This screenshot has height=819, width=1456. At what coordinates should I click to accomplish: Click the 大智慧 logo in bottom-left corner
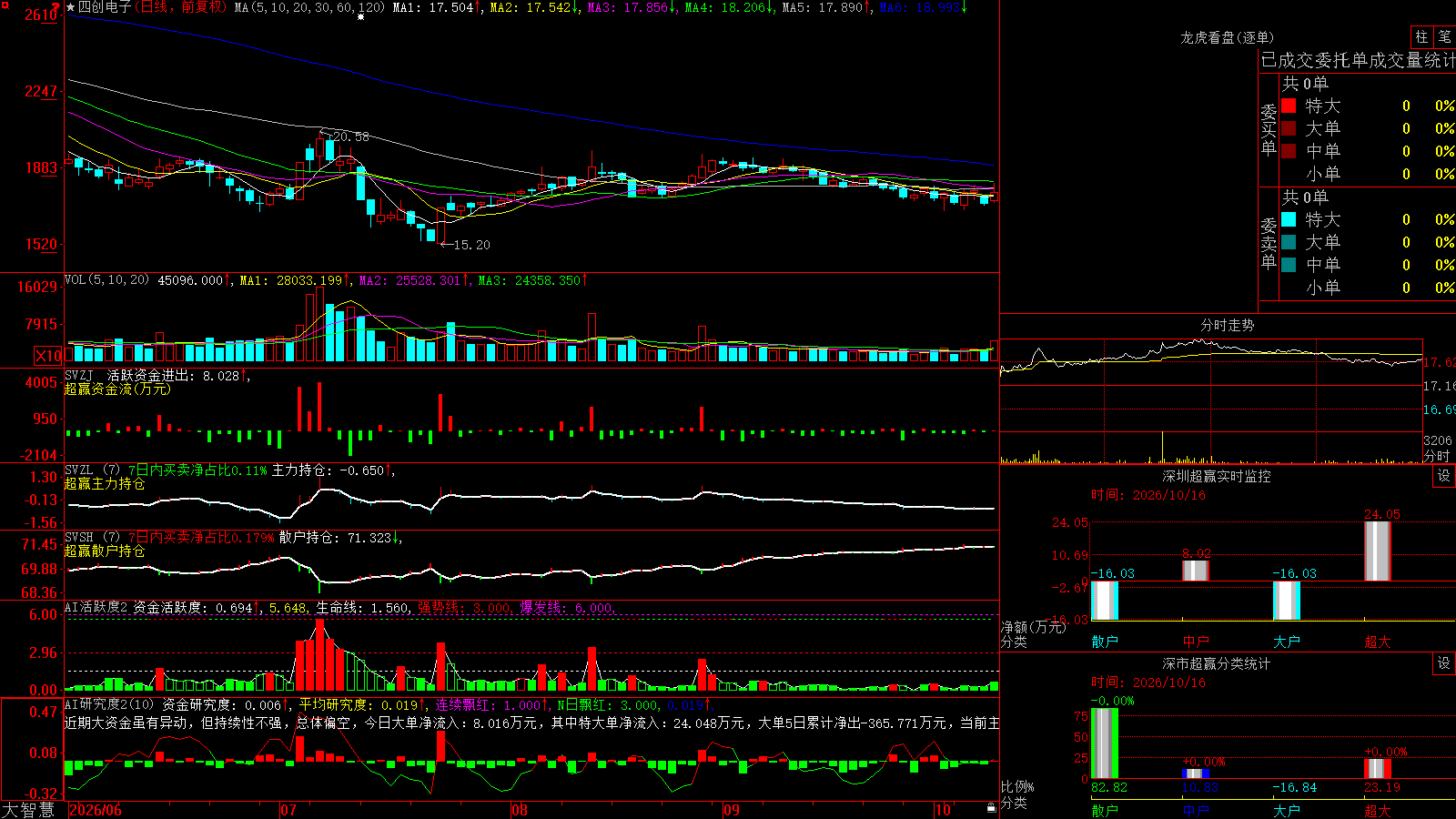(28, 810)
